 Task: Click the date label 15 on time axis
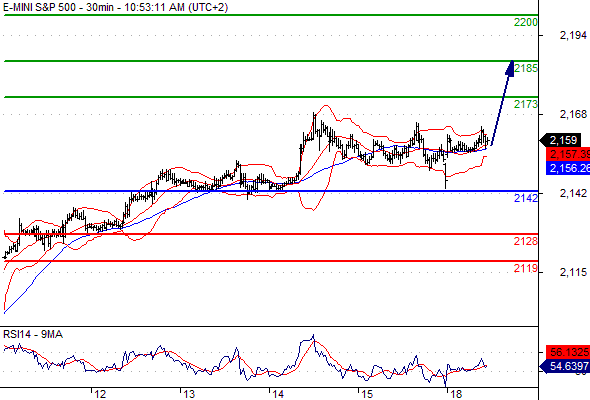point(367,394)
